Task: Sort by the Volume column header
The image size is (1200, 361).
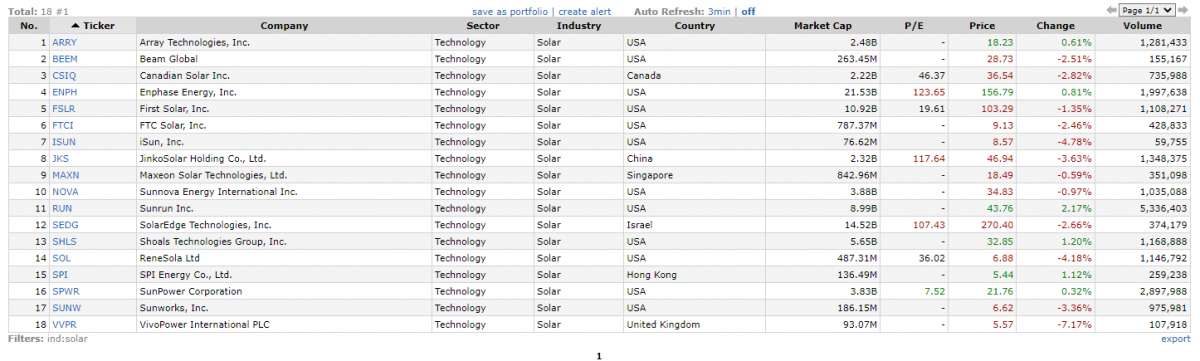Action: [1142, 26]
